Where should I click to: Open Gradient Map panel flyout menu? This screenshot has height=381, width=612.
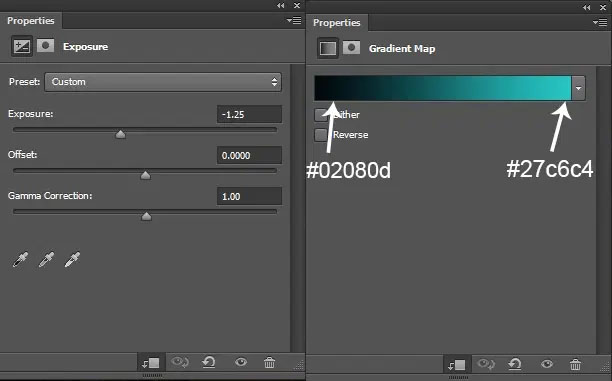600,23
